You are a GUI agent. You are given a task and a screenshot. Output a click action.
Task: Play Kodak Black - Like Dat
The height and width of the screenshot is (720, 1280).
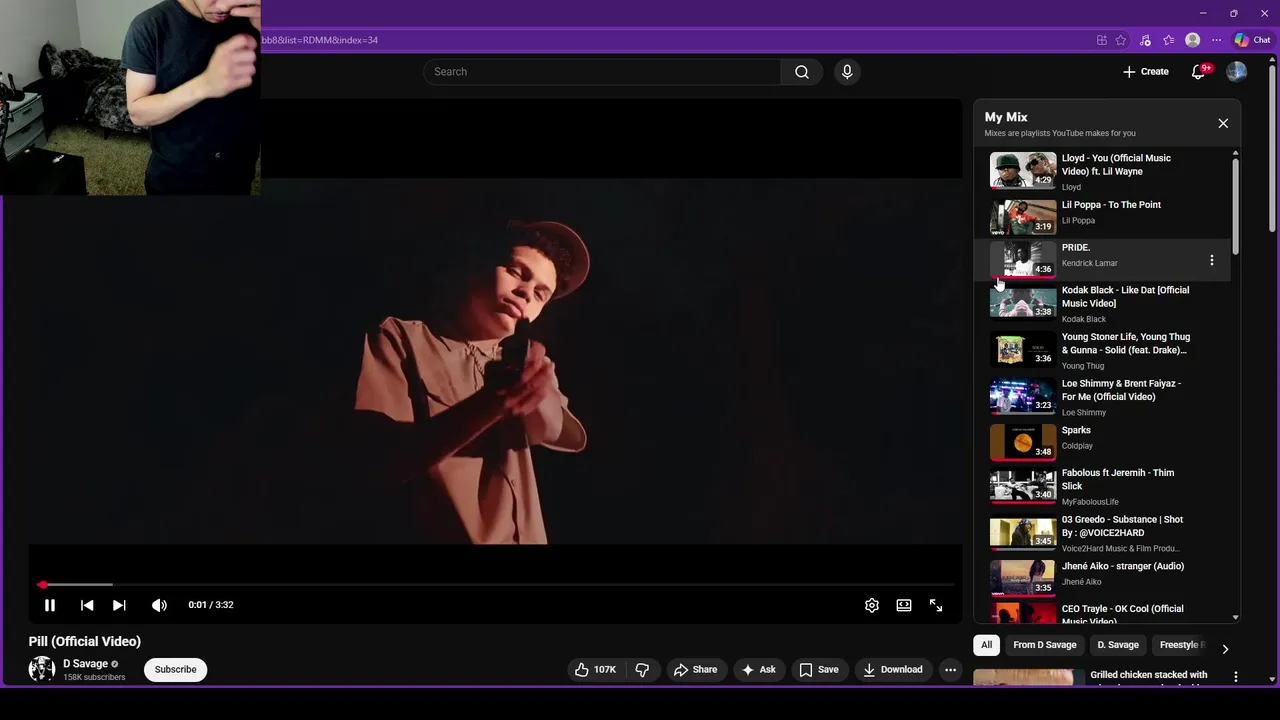click(x=1100, y=303)
